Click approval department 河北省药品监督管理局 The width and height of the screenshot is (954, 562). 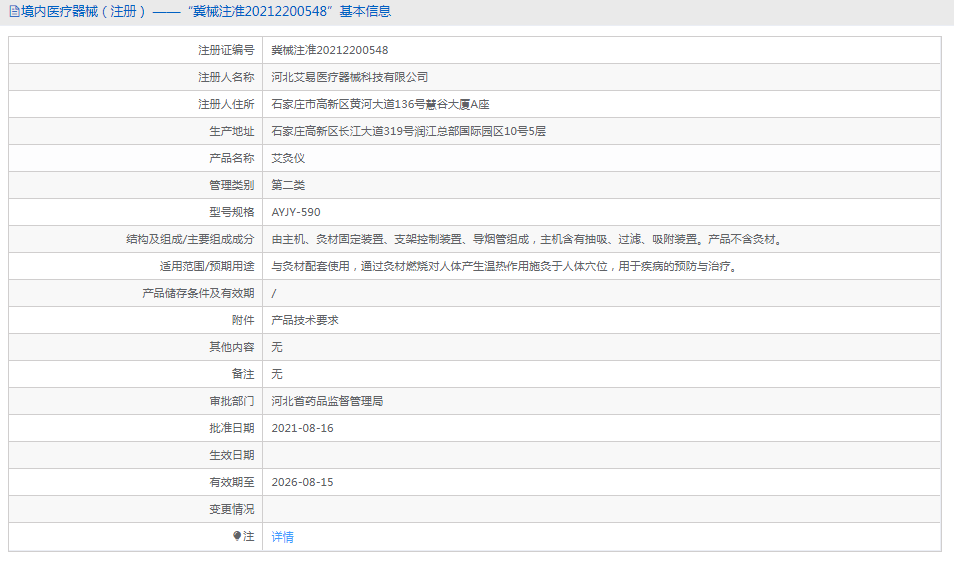pos(327,401)
